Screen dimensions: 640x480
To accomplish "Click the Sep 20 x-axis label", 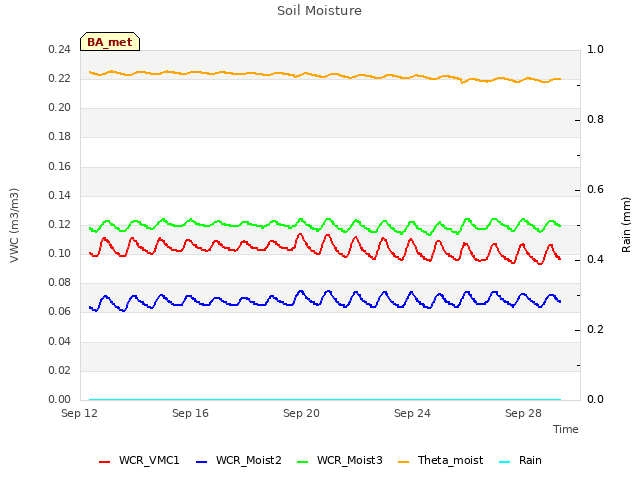I will (x=301, y=413).
